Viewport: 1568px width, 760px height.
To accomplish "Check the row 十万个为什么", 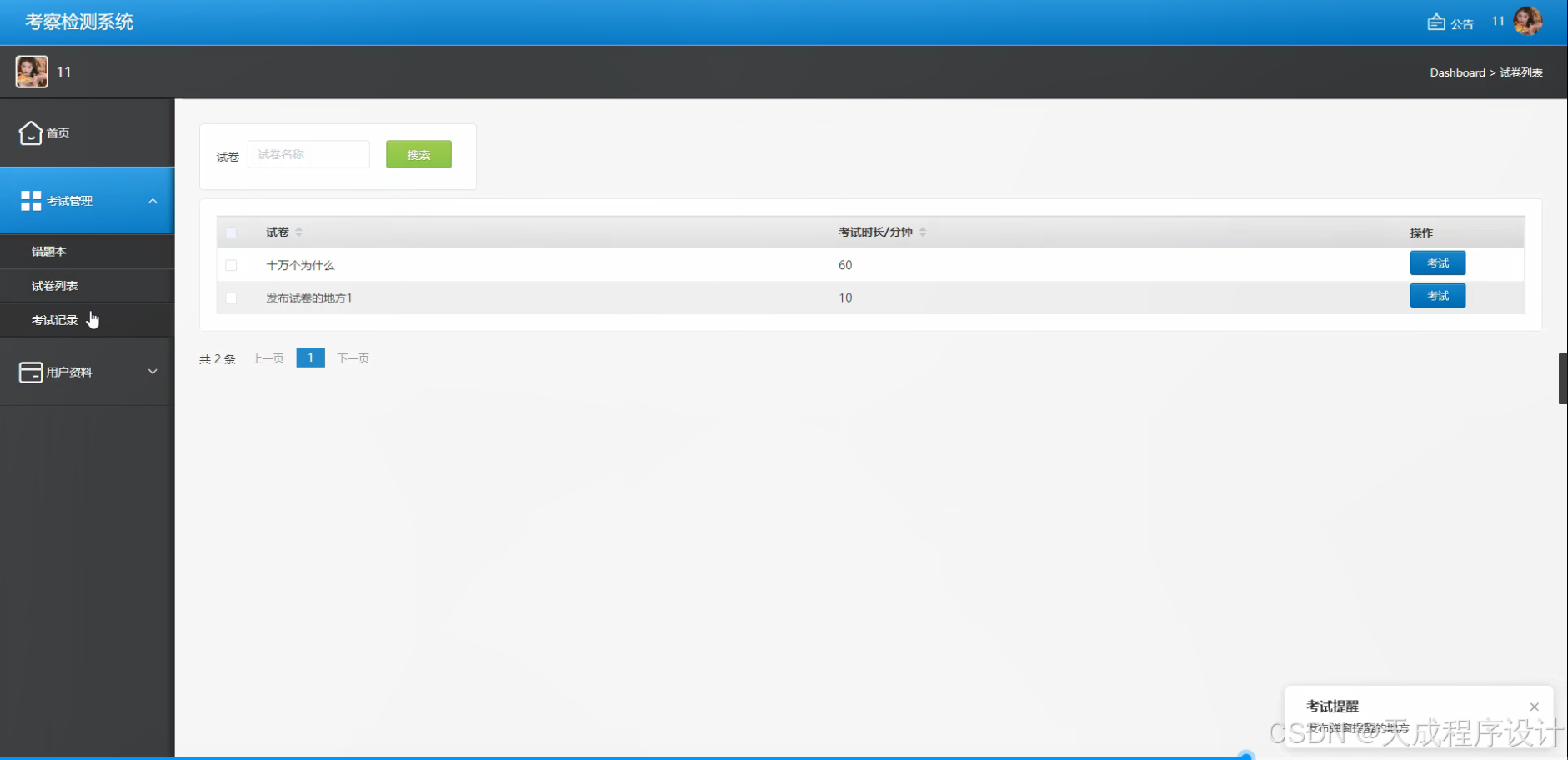I will pos(231,265).
